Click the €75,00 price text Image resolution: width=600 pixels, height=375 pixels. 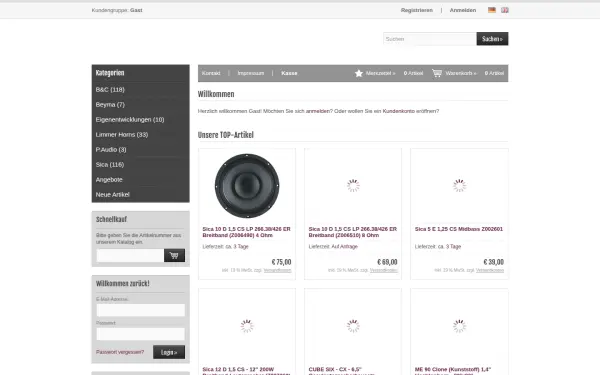click(281, 262)
